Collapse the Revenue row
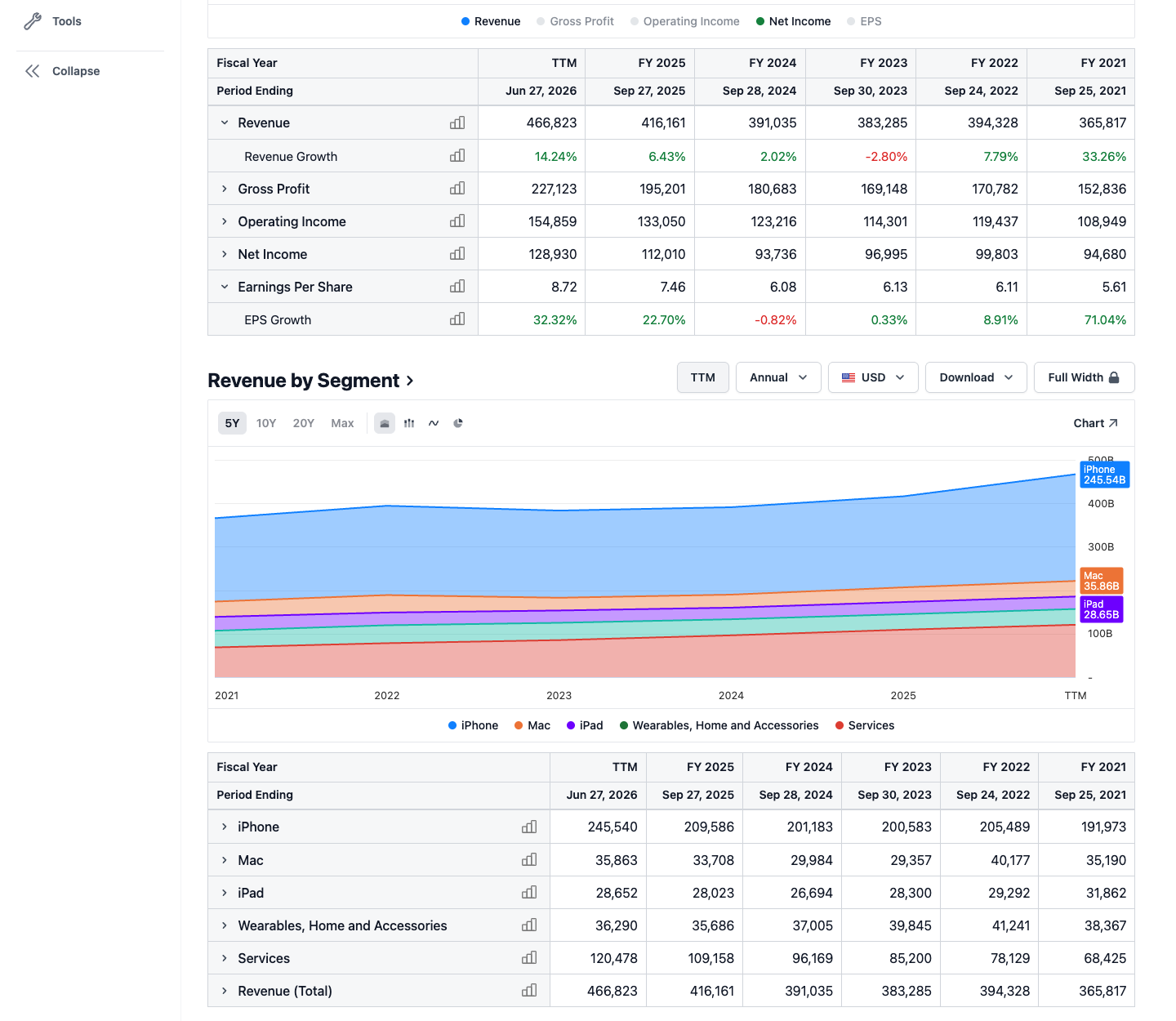The height and width of the screenshot is (1021, 1176). (x=225, y=123)
